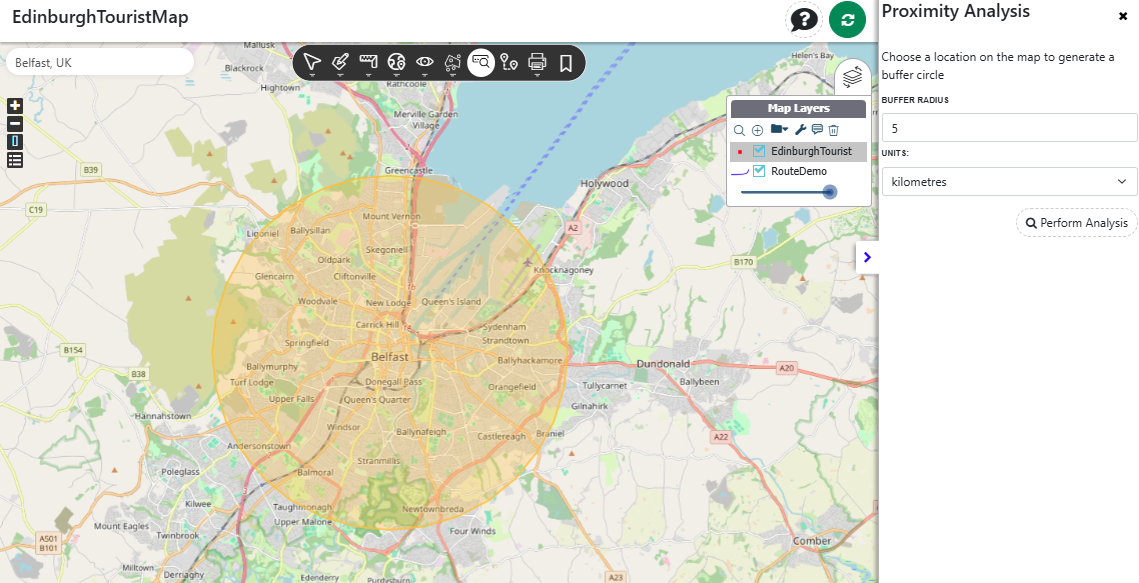Open the folder dropdown in Map Layers
The height and width of the screenshot is (583, 1139).
click(x=779, y=129)
